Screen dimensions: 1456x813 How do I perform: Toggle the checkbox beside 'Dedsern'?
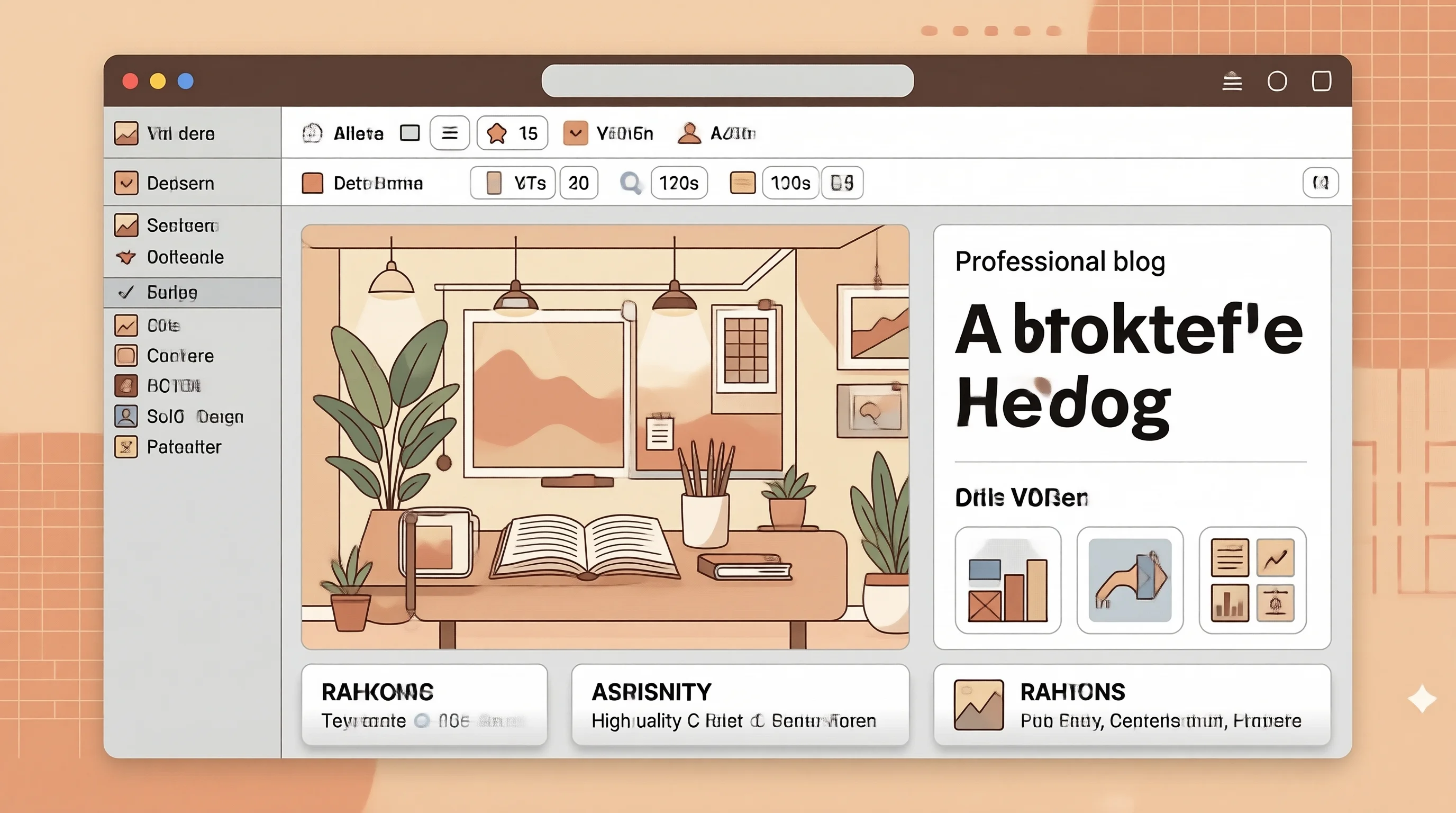coord(125,183)
